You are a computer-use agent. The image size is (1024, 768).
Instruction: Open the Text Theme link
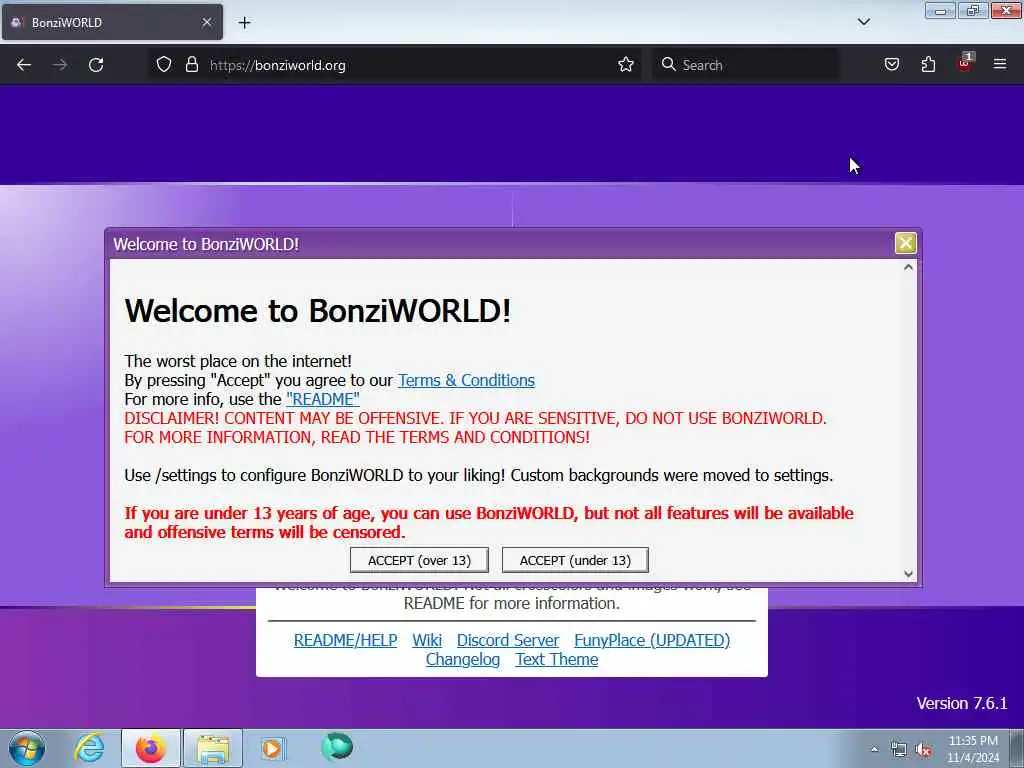556,660
